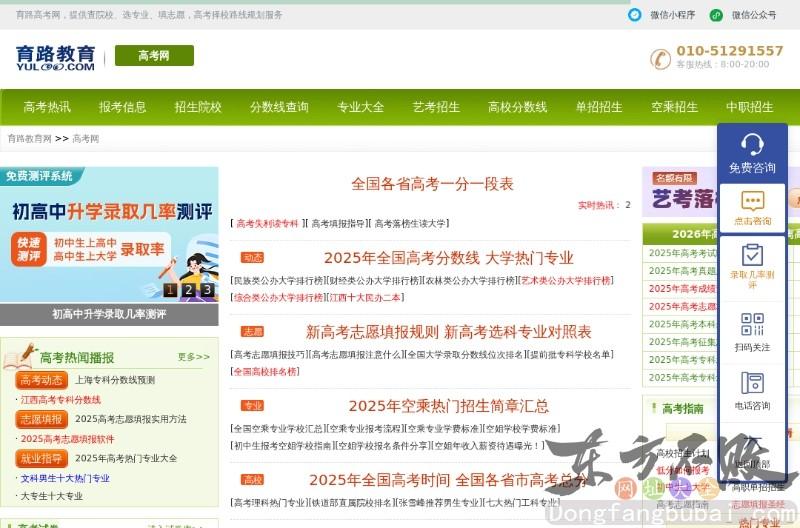Click the chat bubble 点击咨询 icon

click(x=753, y=201)
